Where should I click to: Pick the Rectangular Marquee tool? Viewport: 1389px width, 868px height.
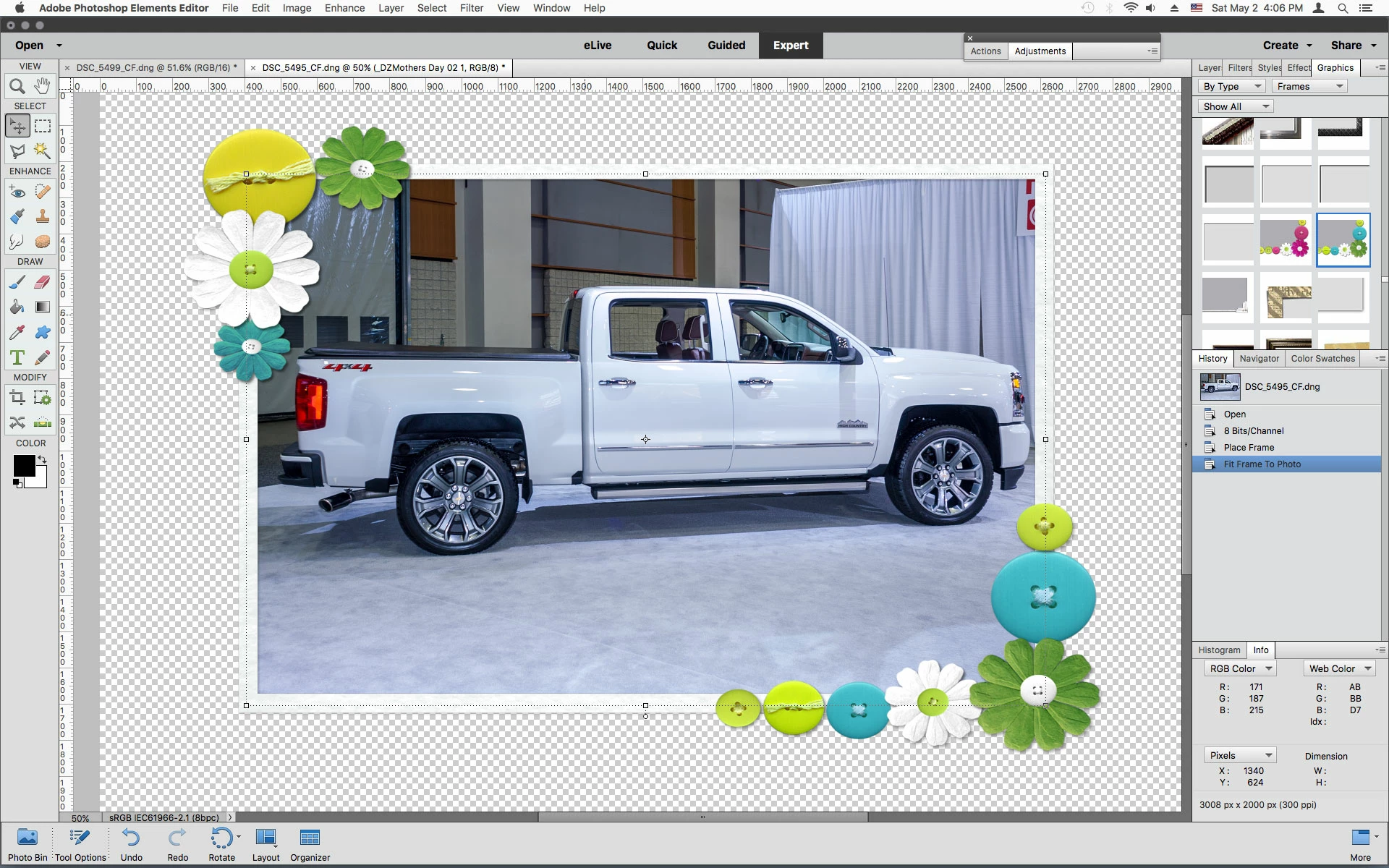tap(43, 126)
